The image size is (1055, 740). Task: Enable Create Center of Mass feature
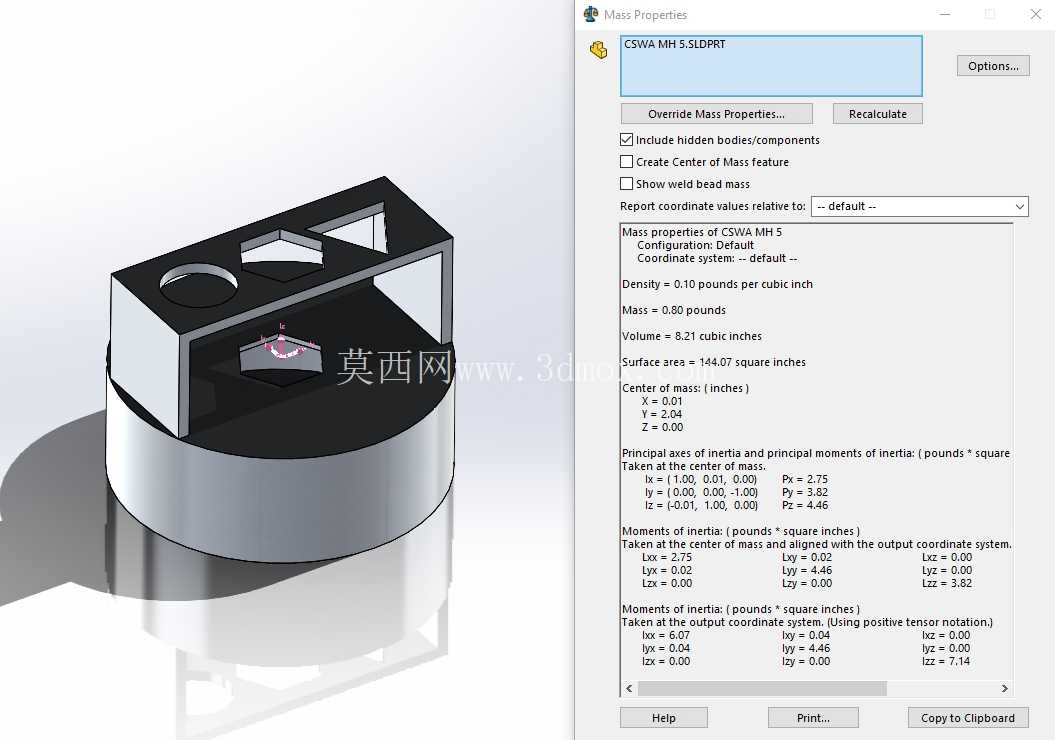pos(626,162)
